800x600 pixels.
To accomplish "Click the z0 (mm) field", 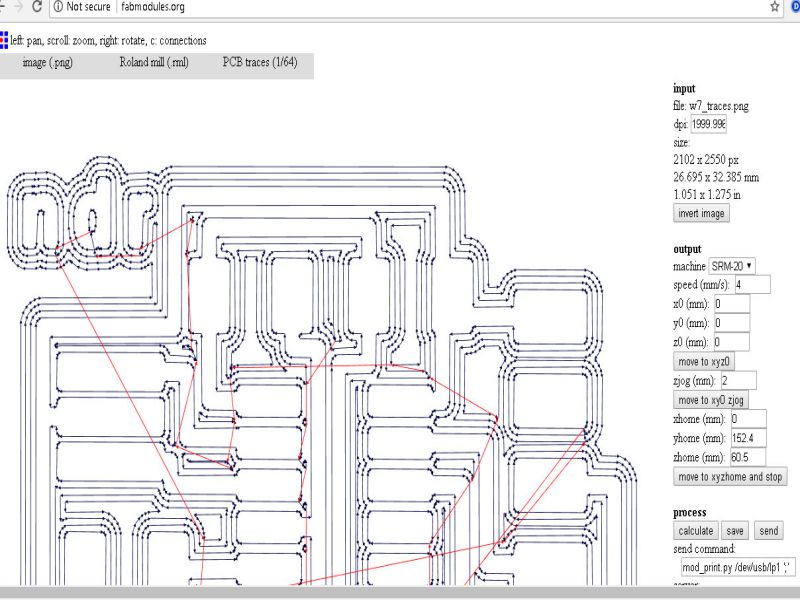I will tap(732, 342).
